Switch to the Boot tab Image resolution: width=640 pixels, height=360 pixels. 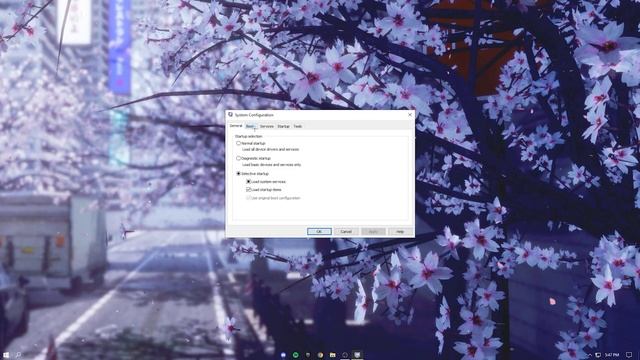250,127
